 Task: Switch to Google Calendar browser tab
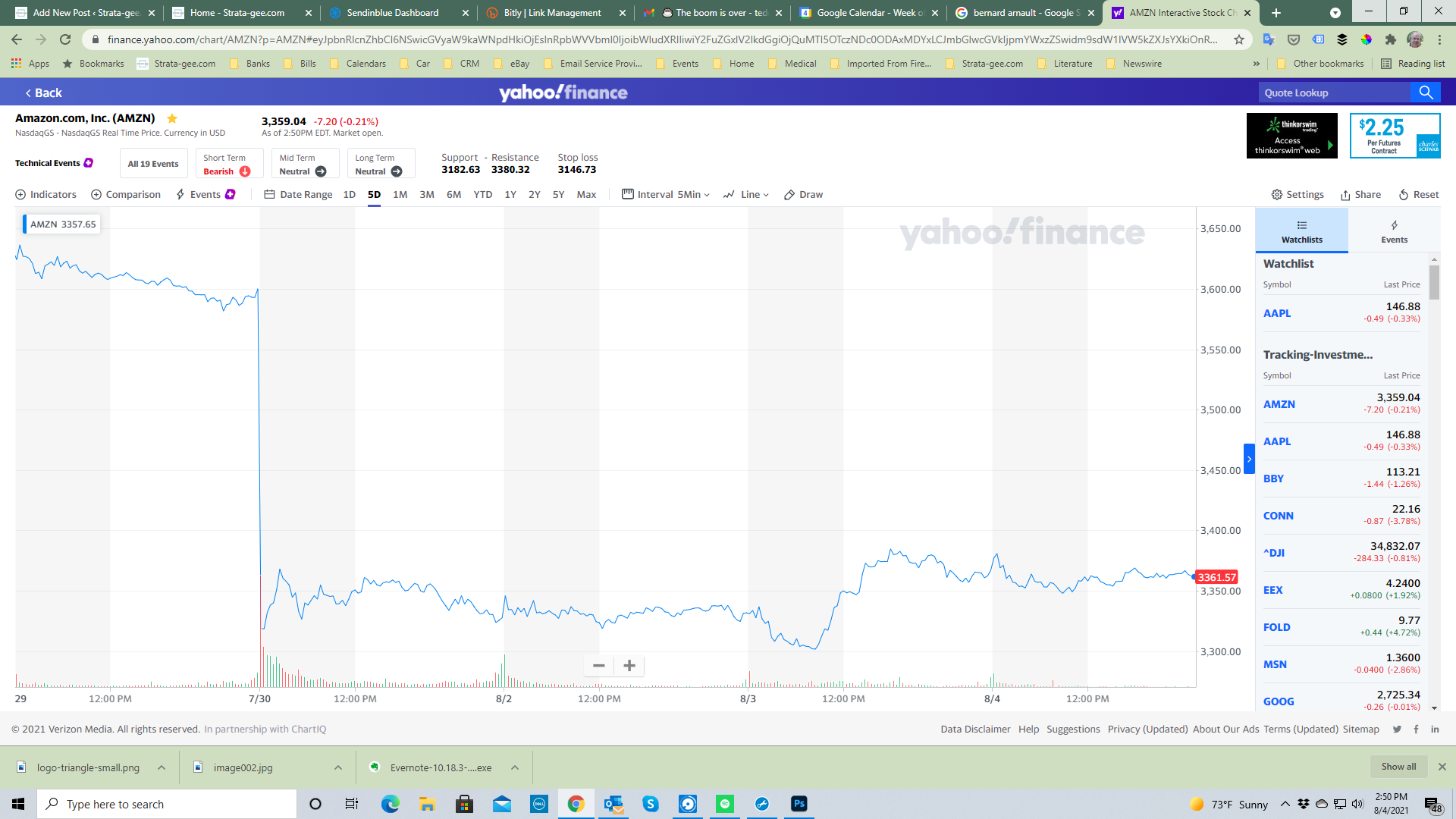click(x=870, y=13)
